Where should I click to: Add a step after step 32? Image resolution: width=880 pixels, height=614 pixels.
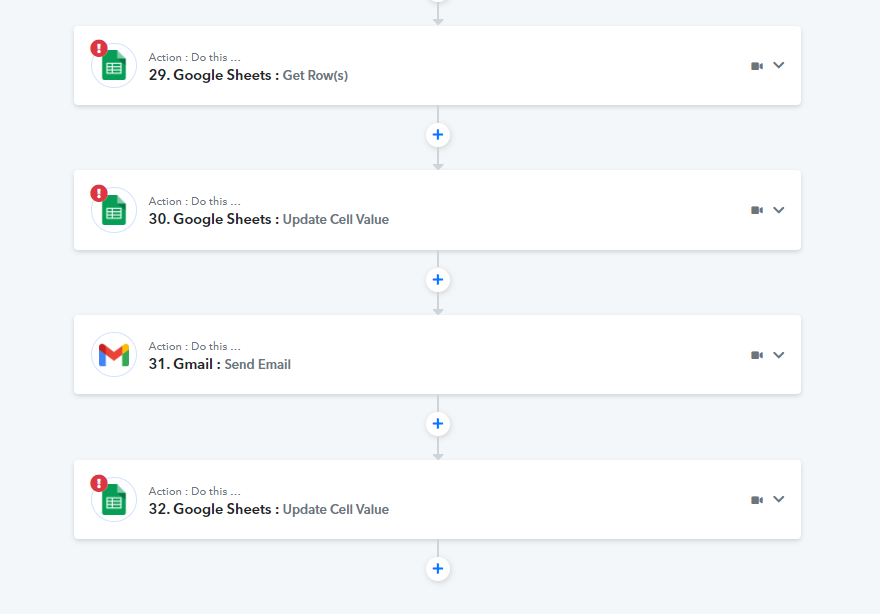click(x=438, y=569)
